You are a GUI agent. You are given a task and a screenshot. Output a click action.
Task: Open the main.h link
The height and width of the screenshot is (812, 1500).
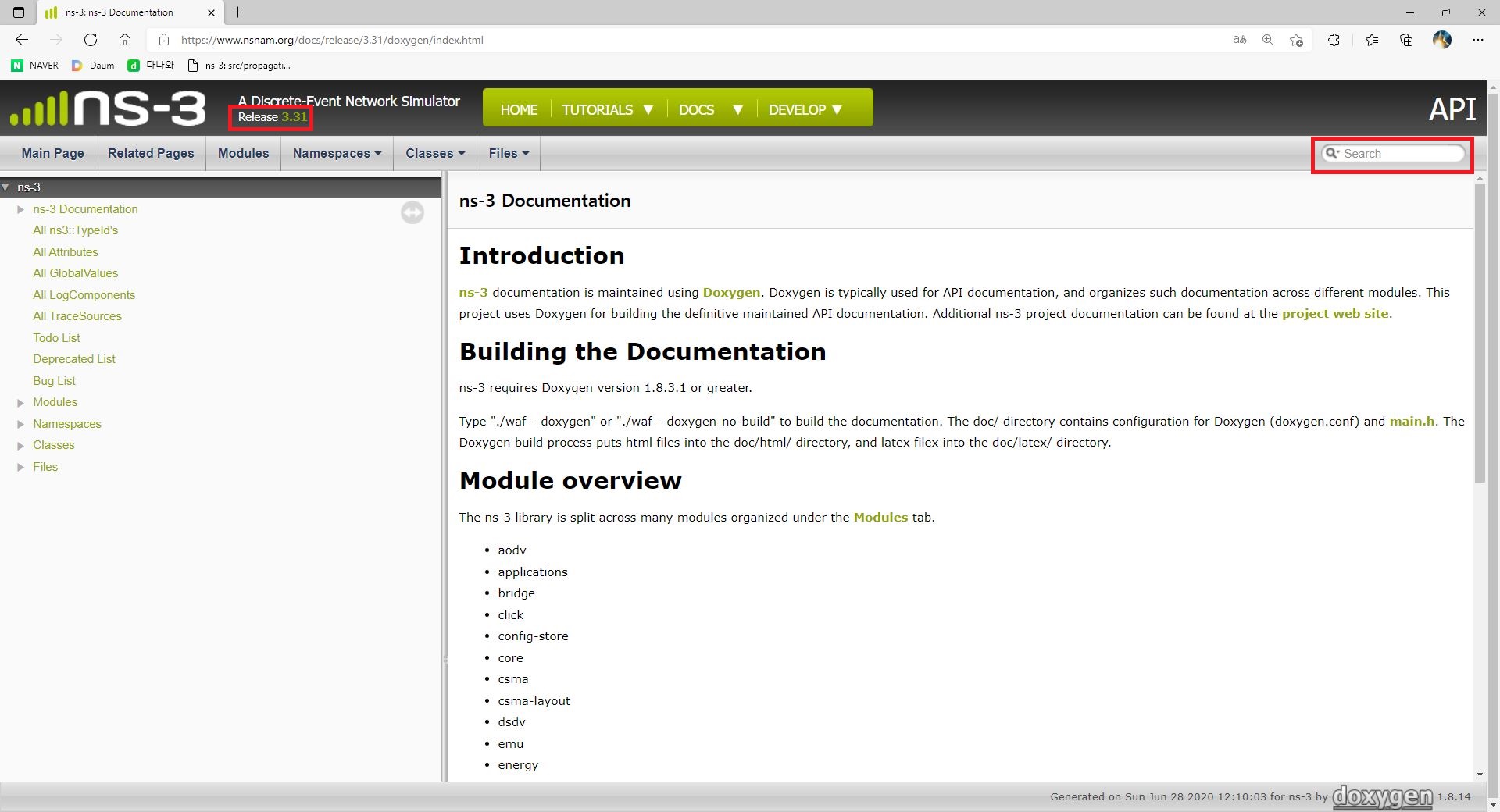tap(1412, 421)
